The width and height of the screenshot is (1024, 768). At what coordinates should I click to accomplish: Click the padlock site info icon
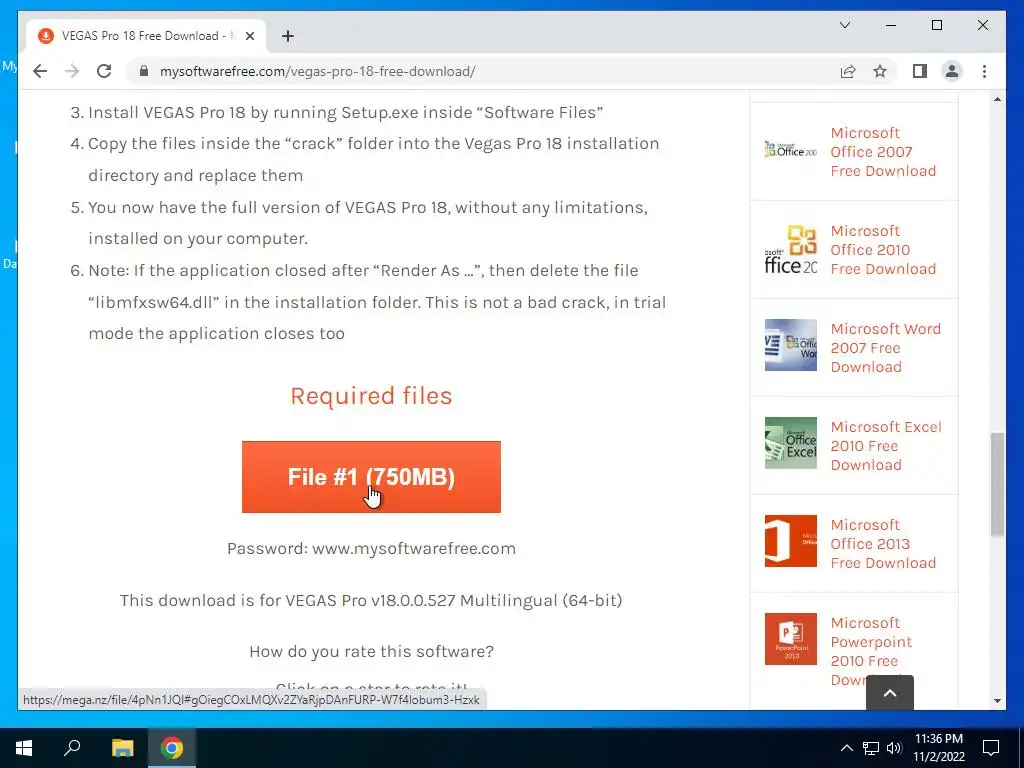[x=144, y=71]
